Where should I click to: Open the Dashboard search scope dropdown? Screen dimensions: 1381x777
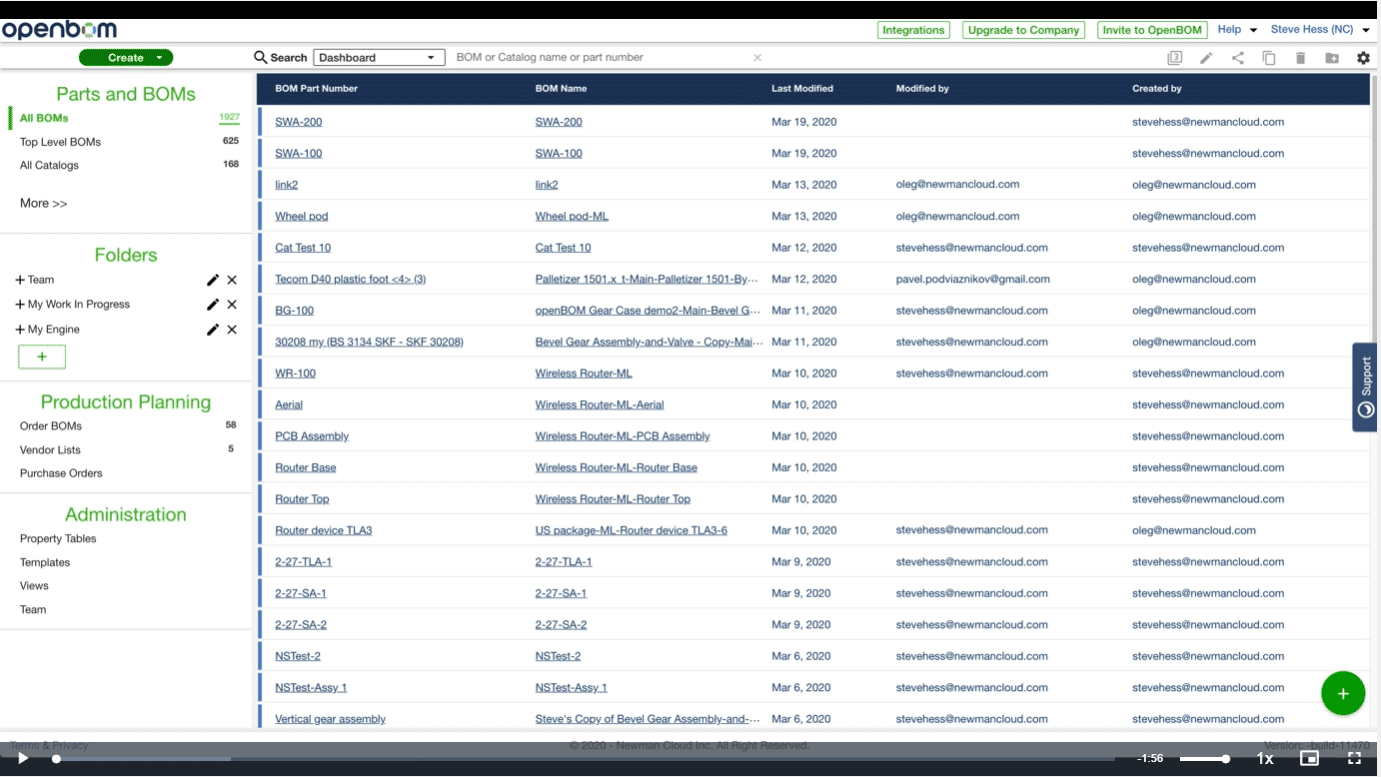coord(379,58)
